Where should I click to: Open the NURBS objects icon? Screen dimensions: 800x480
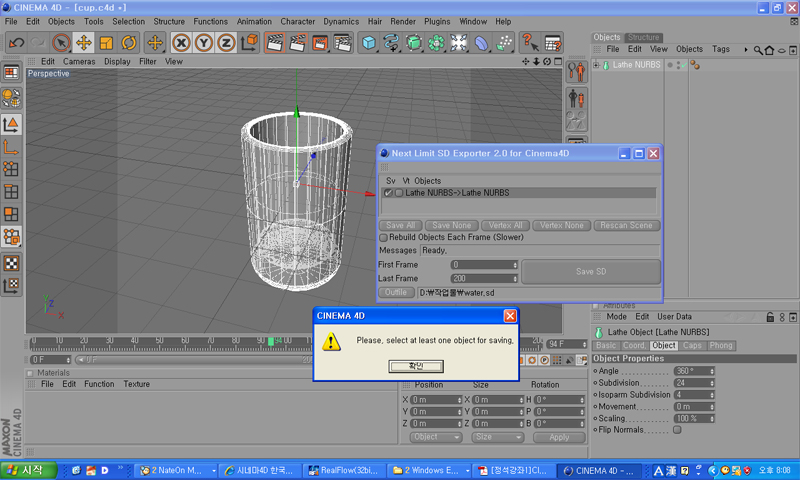414,43
